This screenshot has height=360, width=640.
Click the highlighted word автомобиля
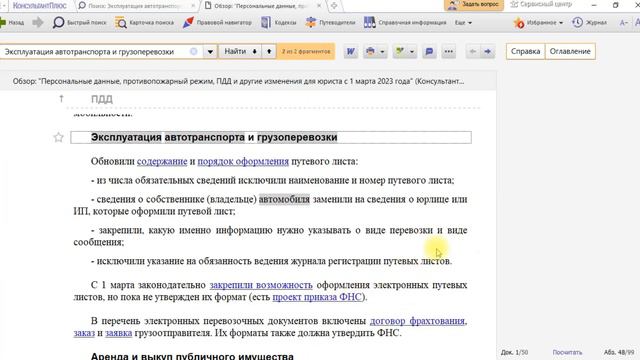pyautogui.click(x=284, y=200)
